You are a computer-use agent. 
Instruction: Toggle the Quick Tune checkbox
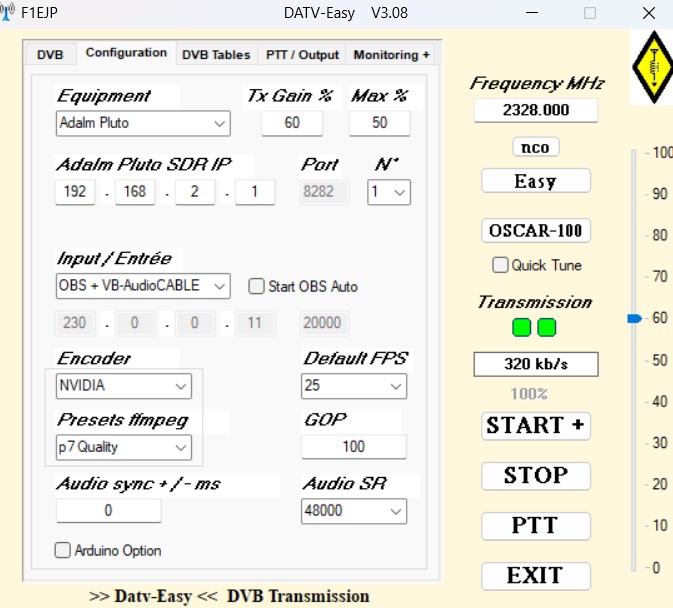click(500, 265)
